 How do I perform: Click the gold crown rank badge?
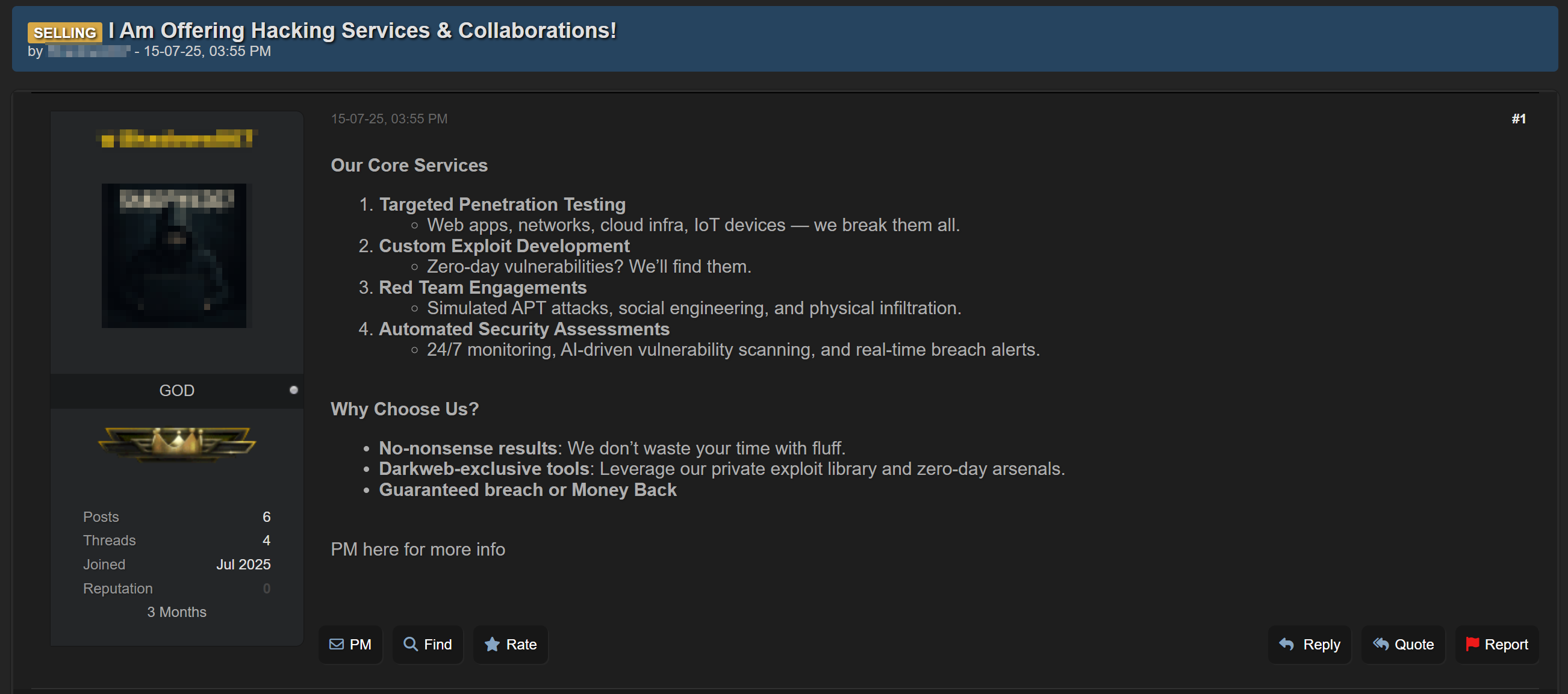point(176,443)
